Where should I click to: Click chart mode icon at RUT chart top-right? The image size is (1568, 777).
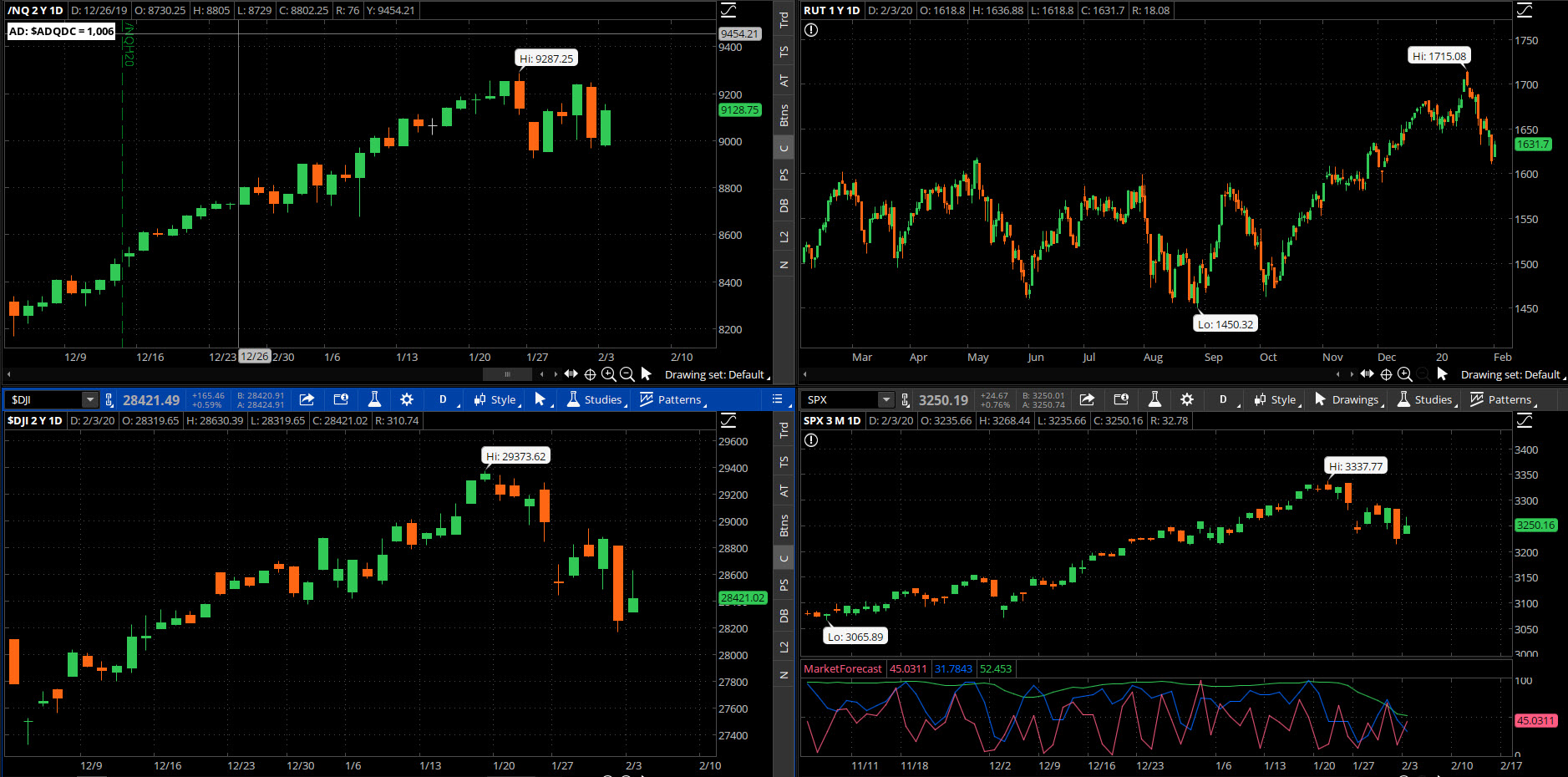(1525, 10)
